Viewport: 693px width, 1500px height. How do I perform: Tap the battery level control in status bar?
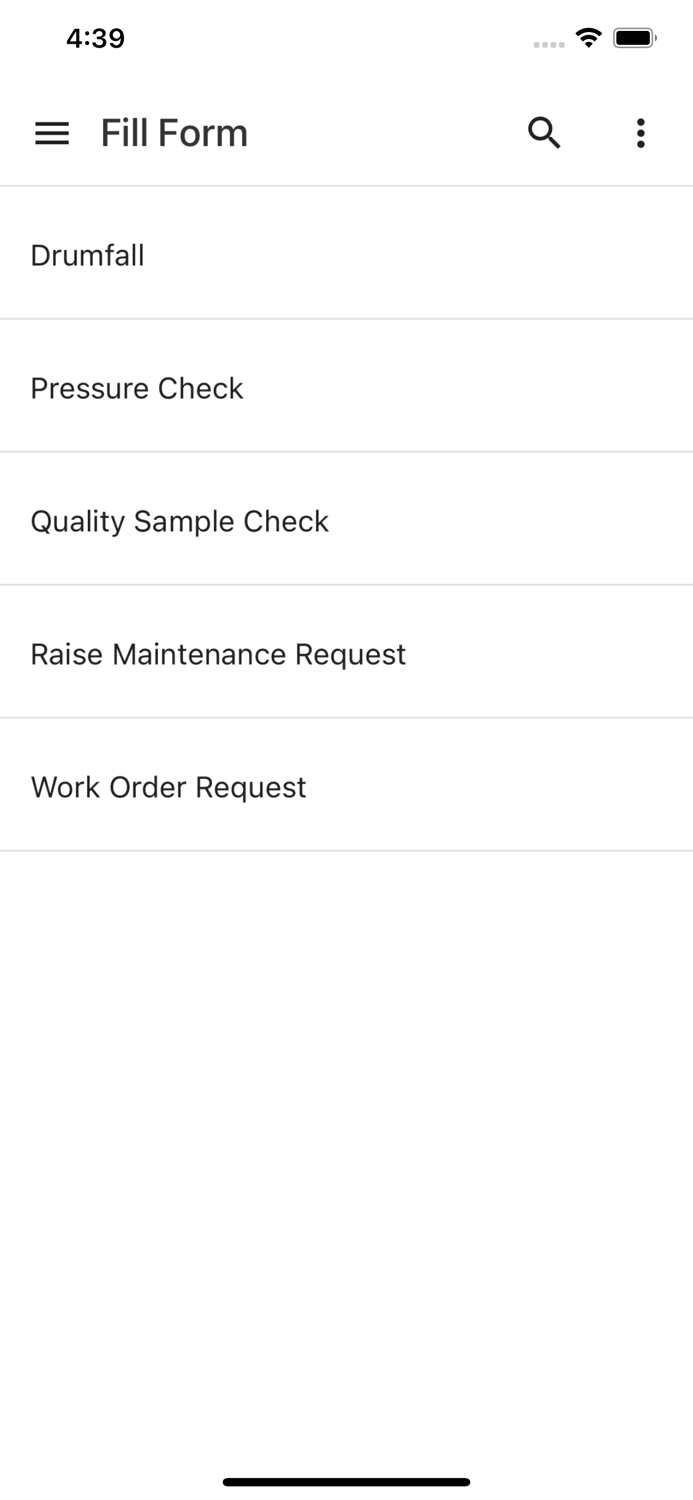pos(634,37)
